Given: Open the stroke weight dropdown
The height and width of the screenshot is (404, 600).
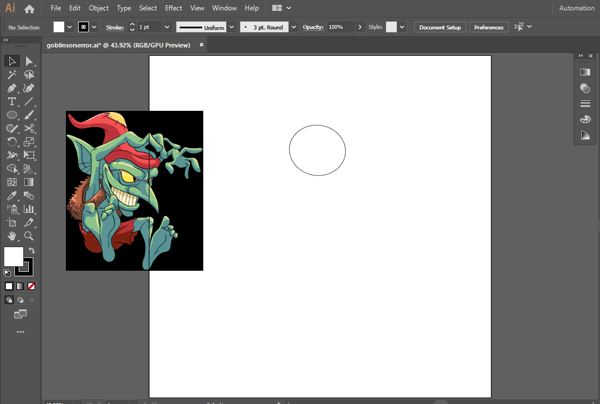Looking at the screenshot, I should click(x=167, y=27).
